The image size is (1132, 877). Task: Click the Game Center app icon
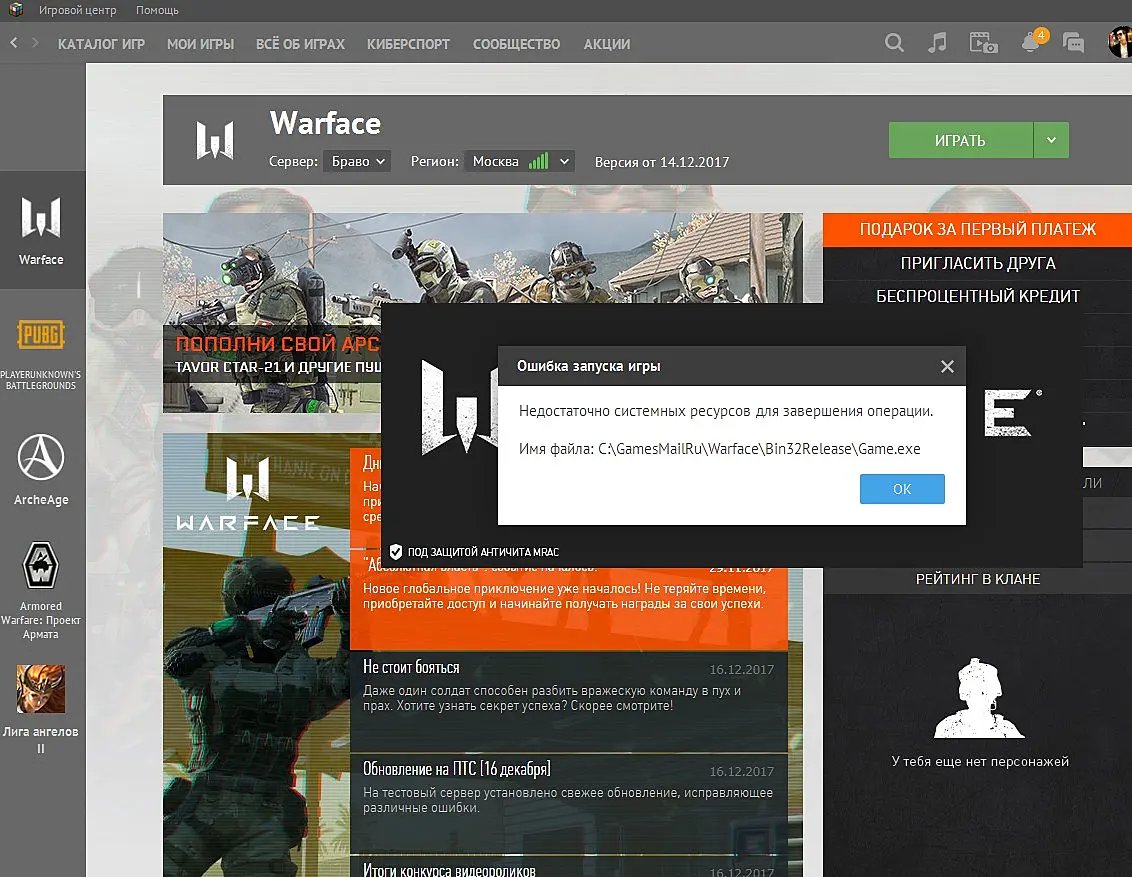pyautogui.click(x=16, y=10)
